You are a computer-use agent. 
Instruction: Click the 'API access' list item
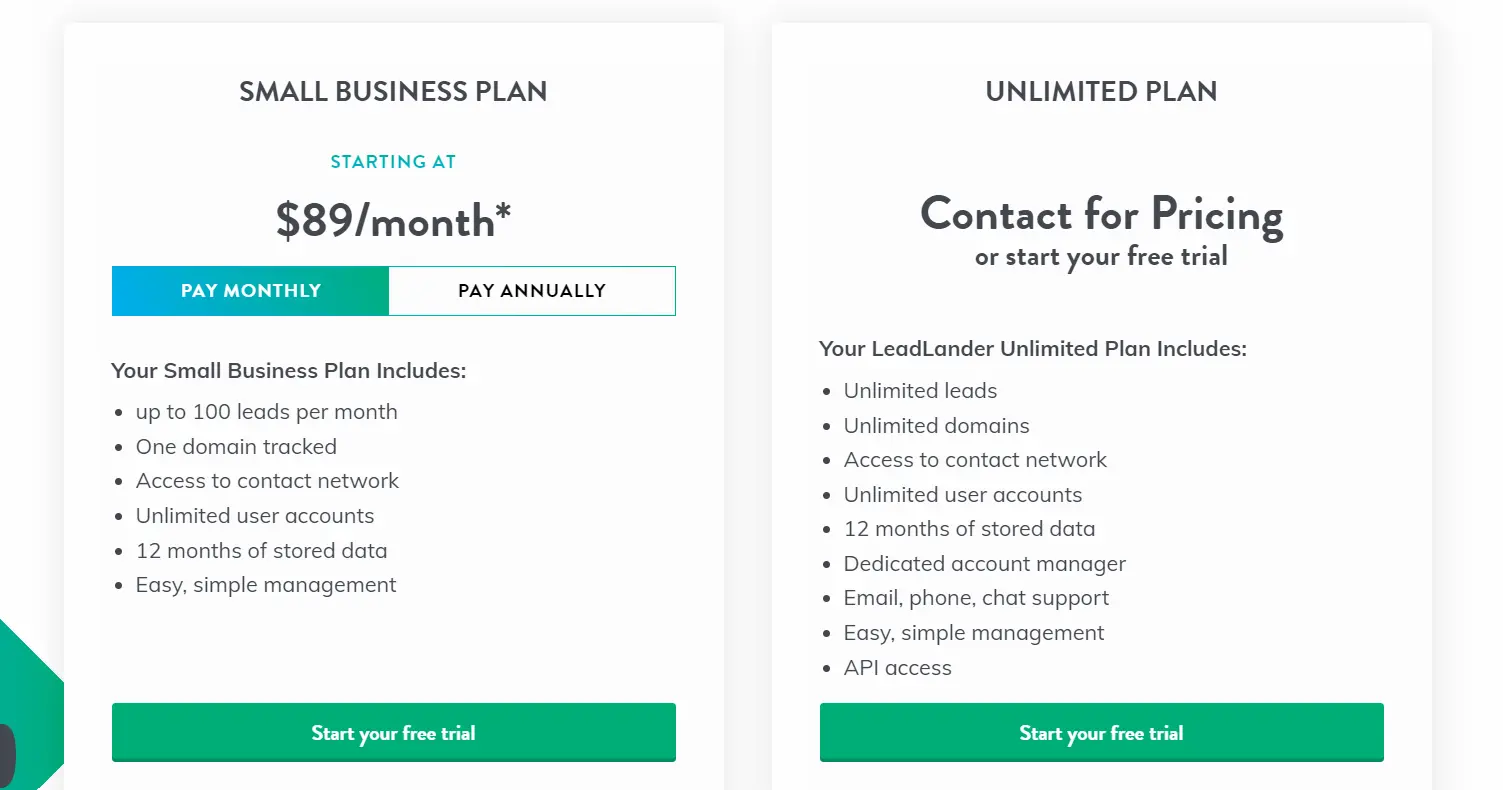click(898, 667)
